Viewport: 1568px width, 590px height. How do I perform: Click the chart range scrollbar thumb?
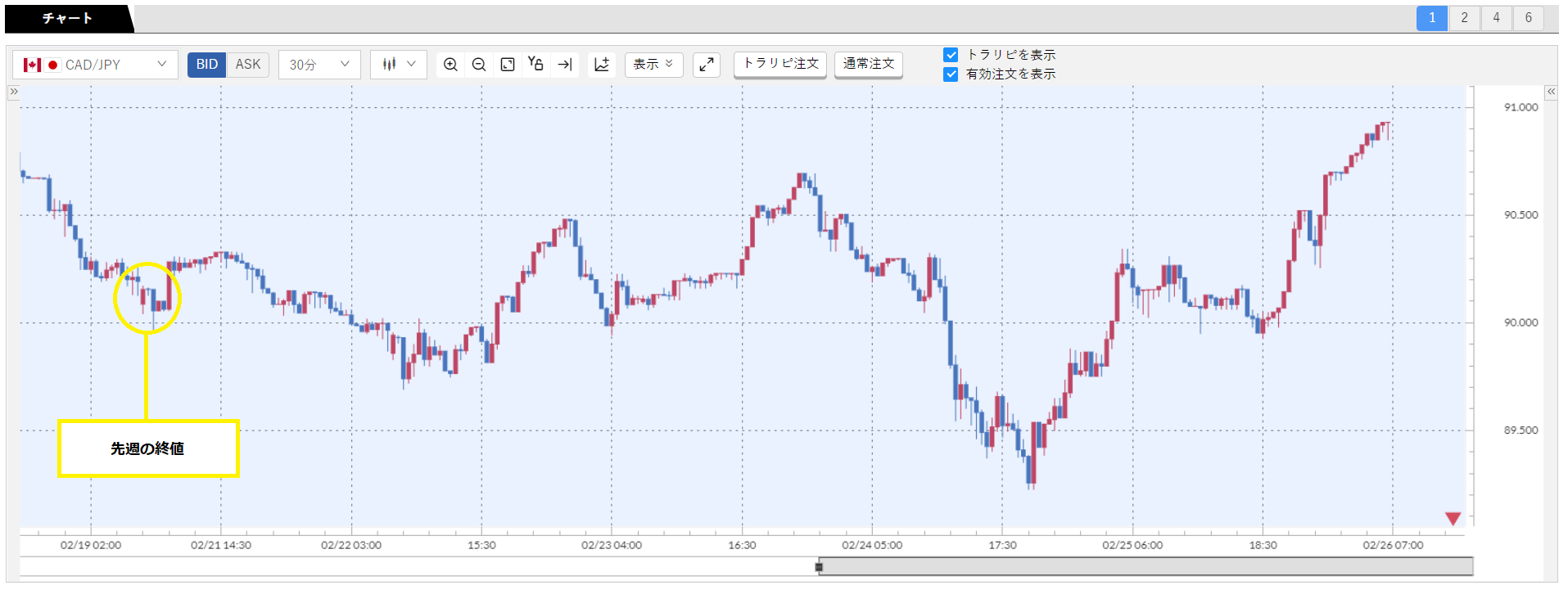coord(1145,566)
